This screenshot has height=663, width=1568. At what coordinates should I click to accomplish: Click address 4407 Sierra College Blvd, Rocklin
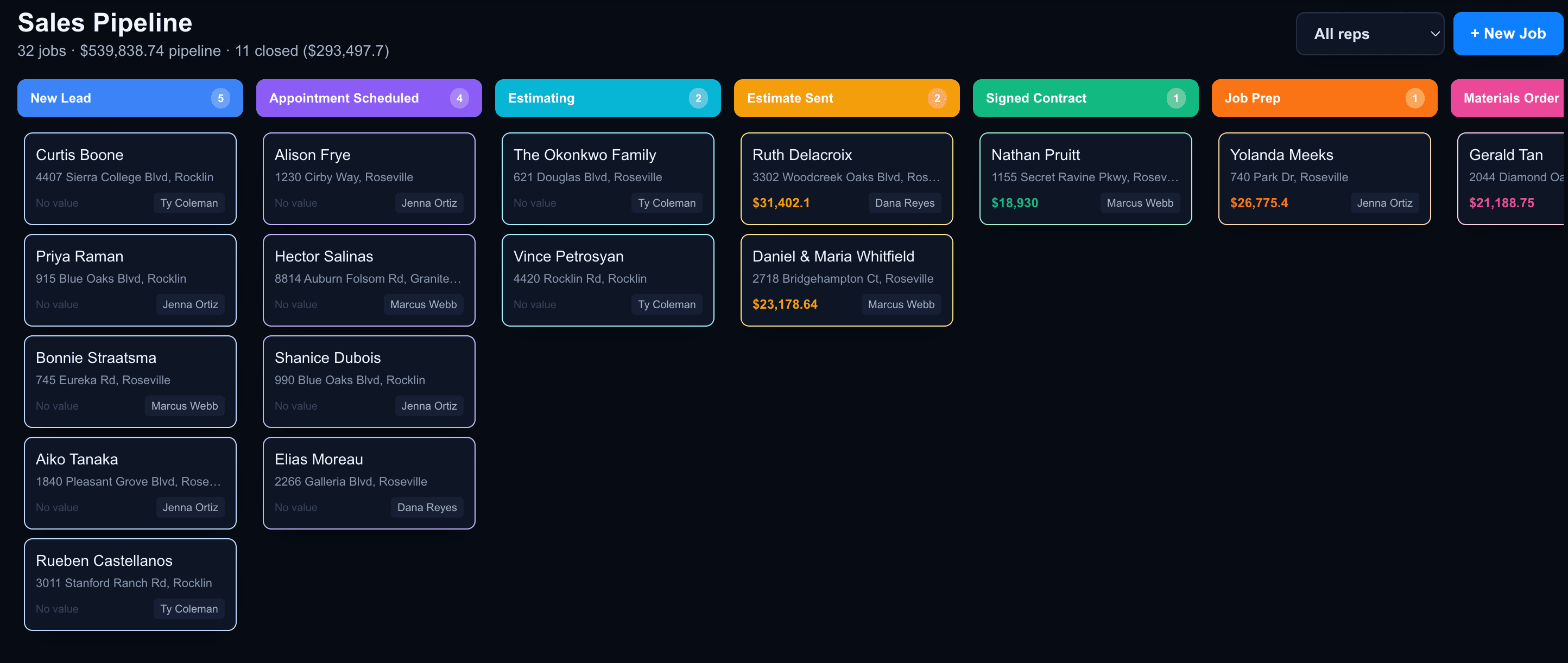tap(125, 177)
